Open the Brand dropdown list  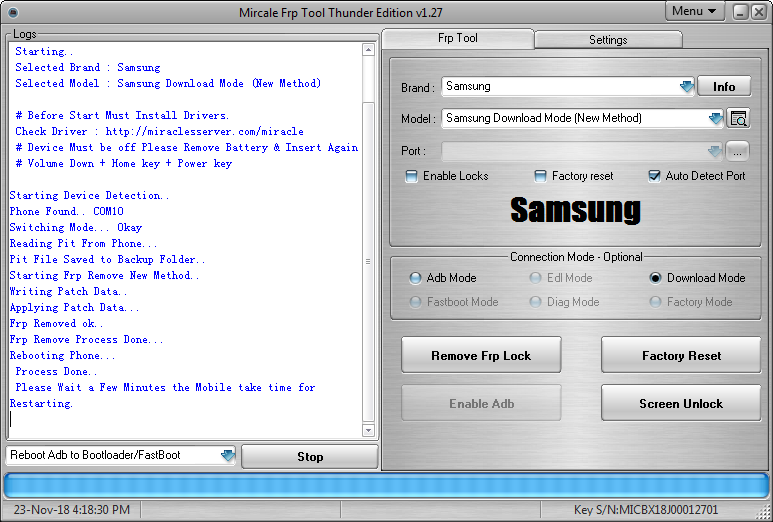click(x=686, y=87)
